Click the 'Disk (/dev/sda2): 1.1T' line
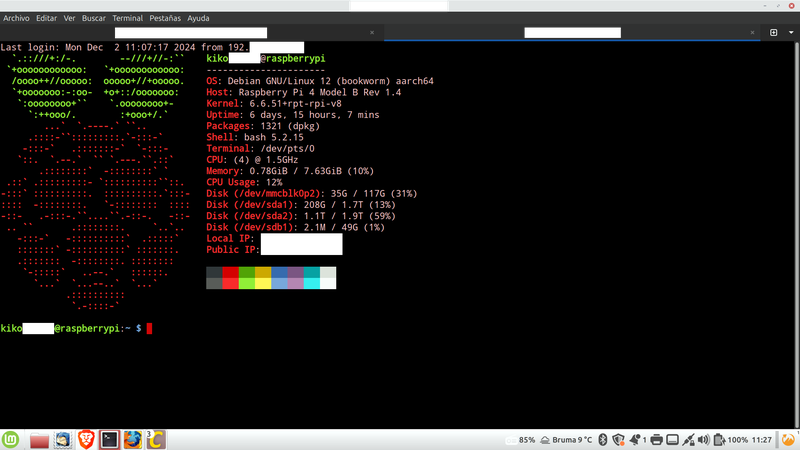This screenshot has width=800, height=450. pyautogui.click(x=301, y=216)
